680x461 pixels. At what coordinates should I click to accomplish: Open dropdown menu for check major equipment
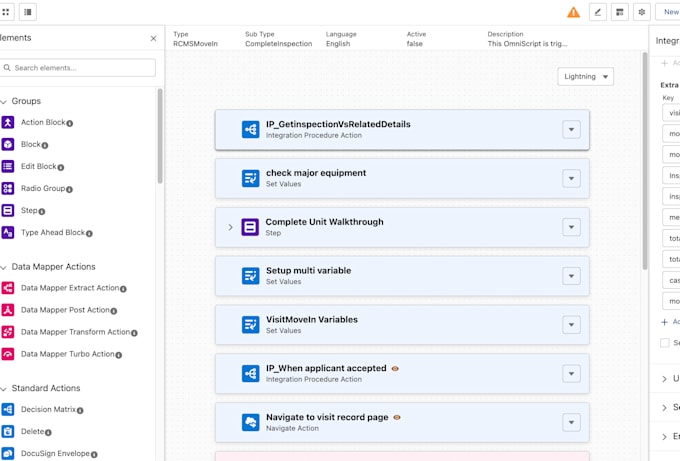coord(571,178)
